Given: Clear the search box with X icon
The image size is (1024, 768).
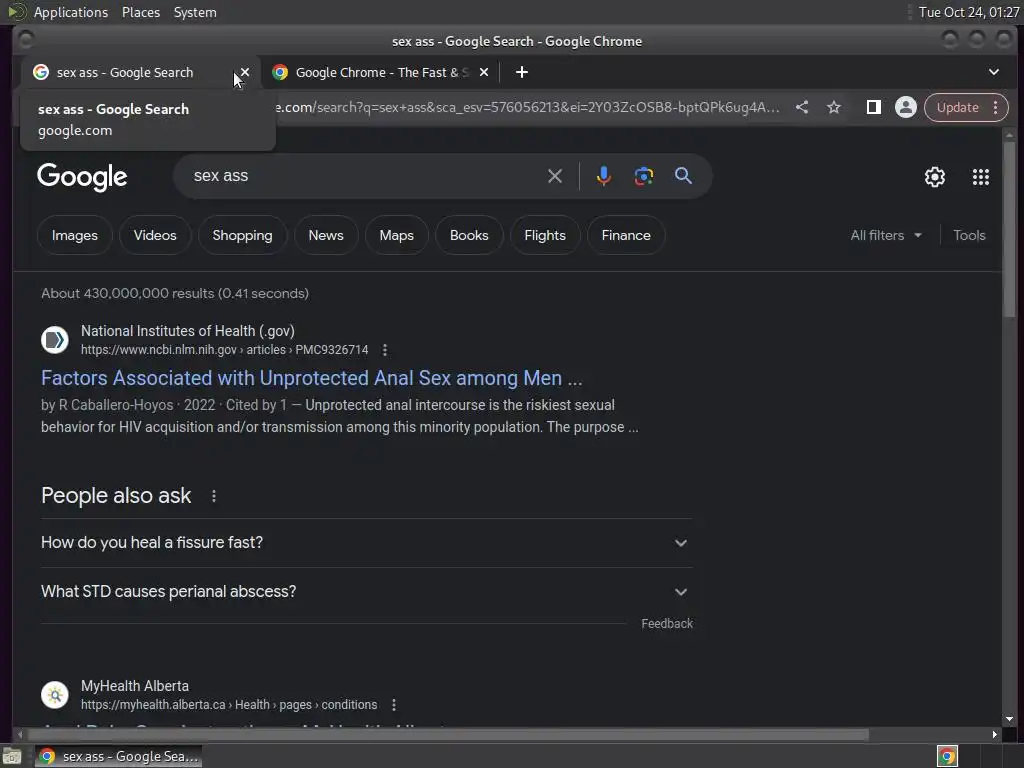Looking at the screenshot, I should click(554, 176).
